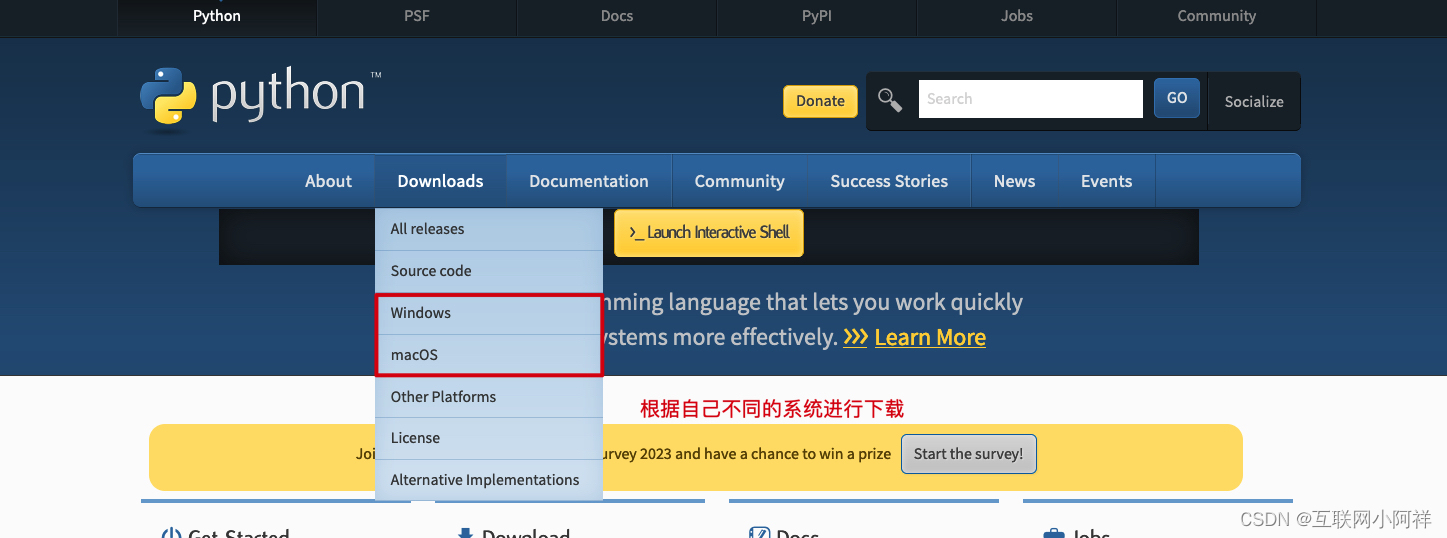Open Community in the main navigation bar
This screenshot has width=1447, height=538.
click(739, 181)
